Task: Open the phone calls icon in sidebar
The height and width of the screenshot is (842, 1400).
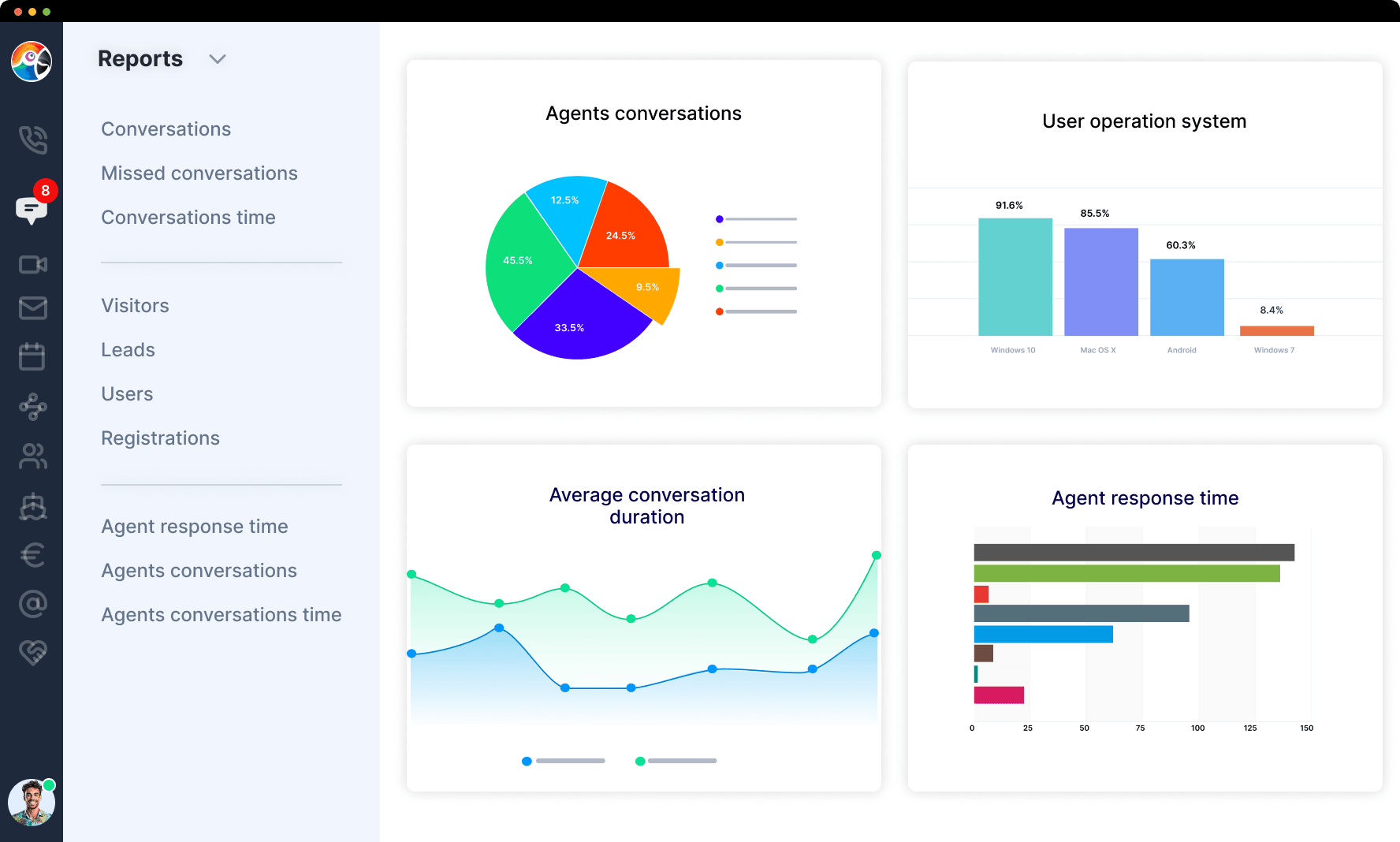Action: pyautogui.click(x=32, y=140)
